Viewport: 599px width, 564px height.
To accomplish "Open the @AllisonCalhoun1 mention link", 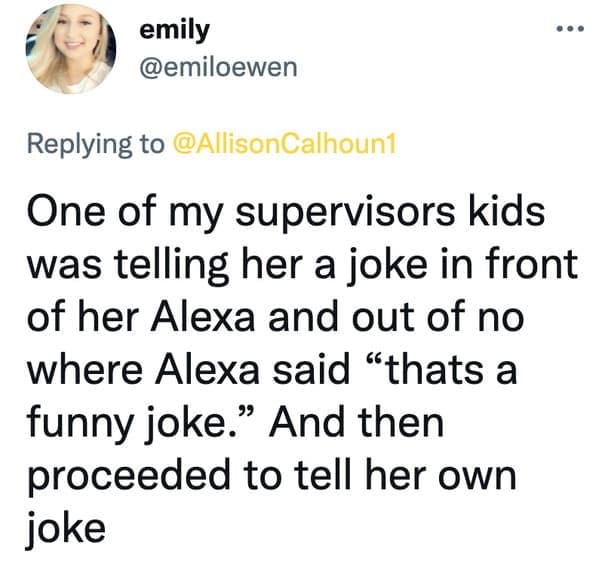I will click(285, 144).
